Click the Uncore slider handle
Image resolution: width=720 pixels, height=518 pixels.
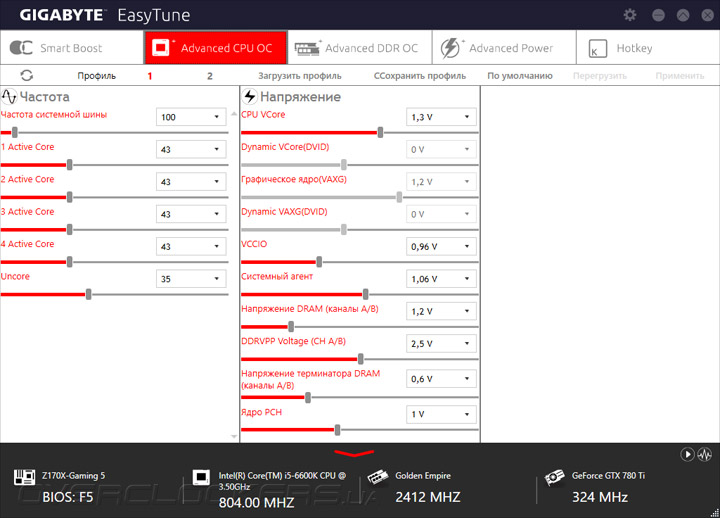pyautogui.click(x=88, y=294)
